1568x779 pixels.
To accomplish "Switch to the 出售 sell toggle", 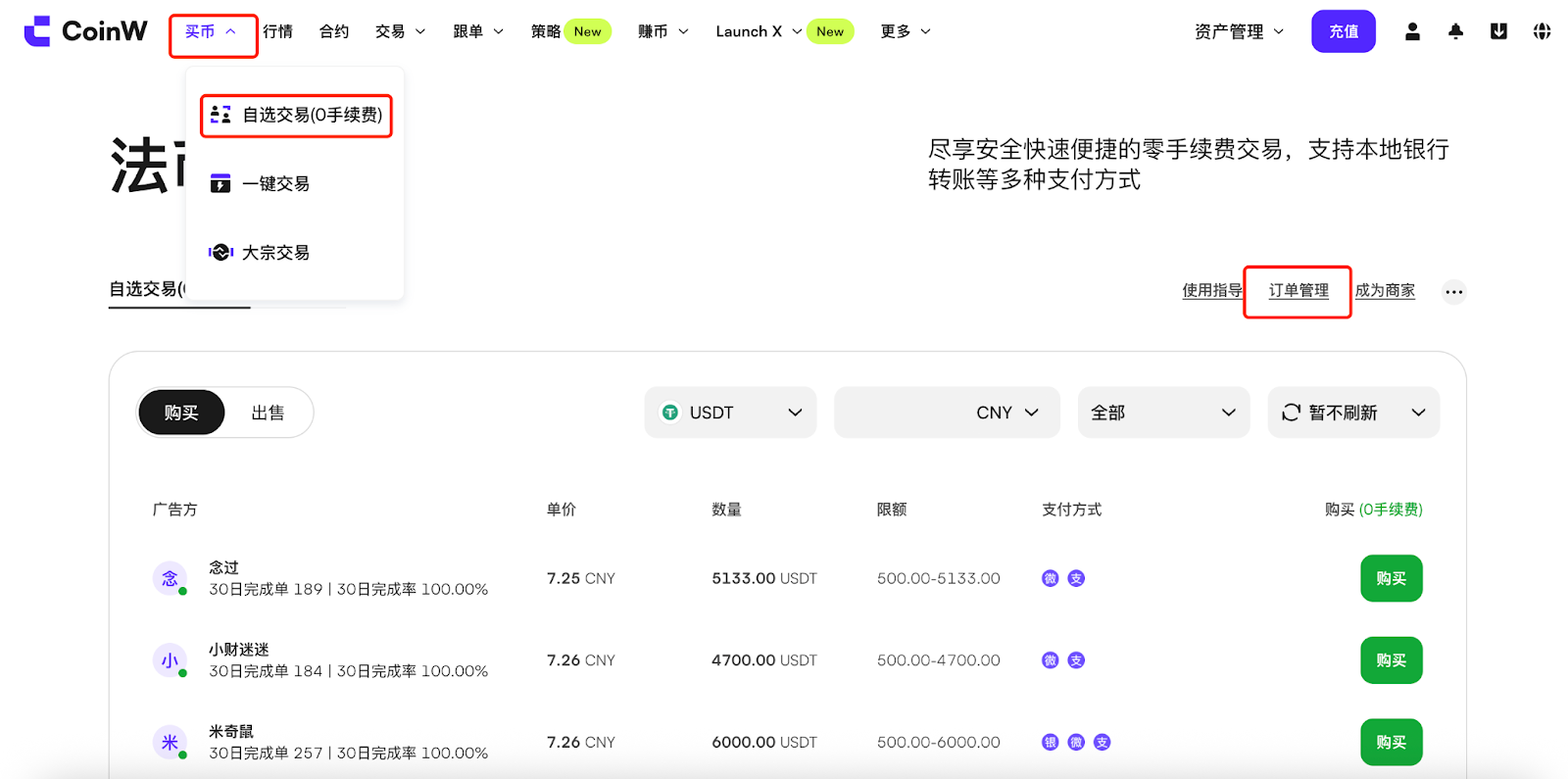I will click(268, 413).
